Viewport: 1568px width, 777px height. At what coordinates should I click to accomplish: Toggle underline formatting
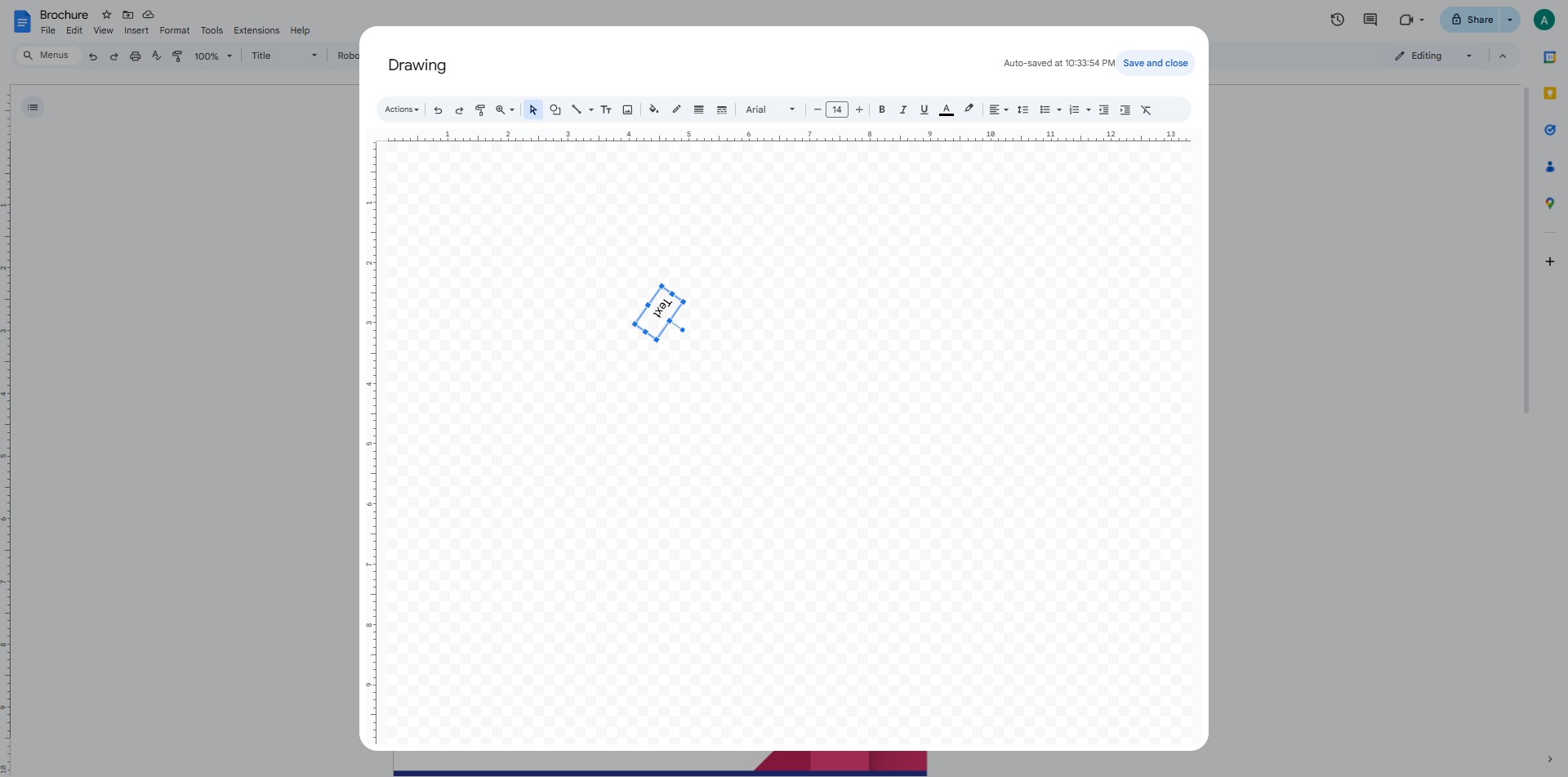[924, 109]
